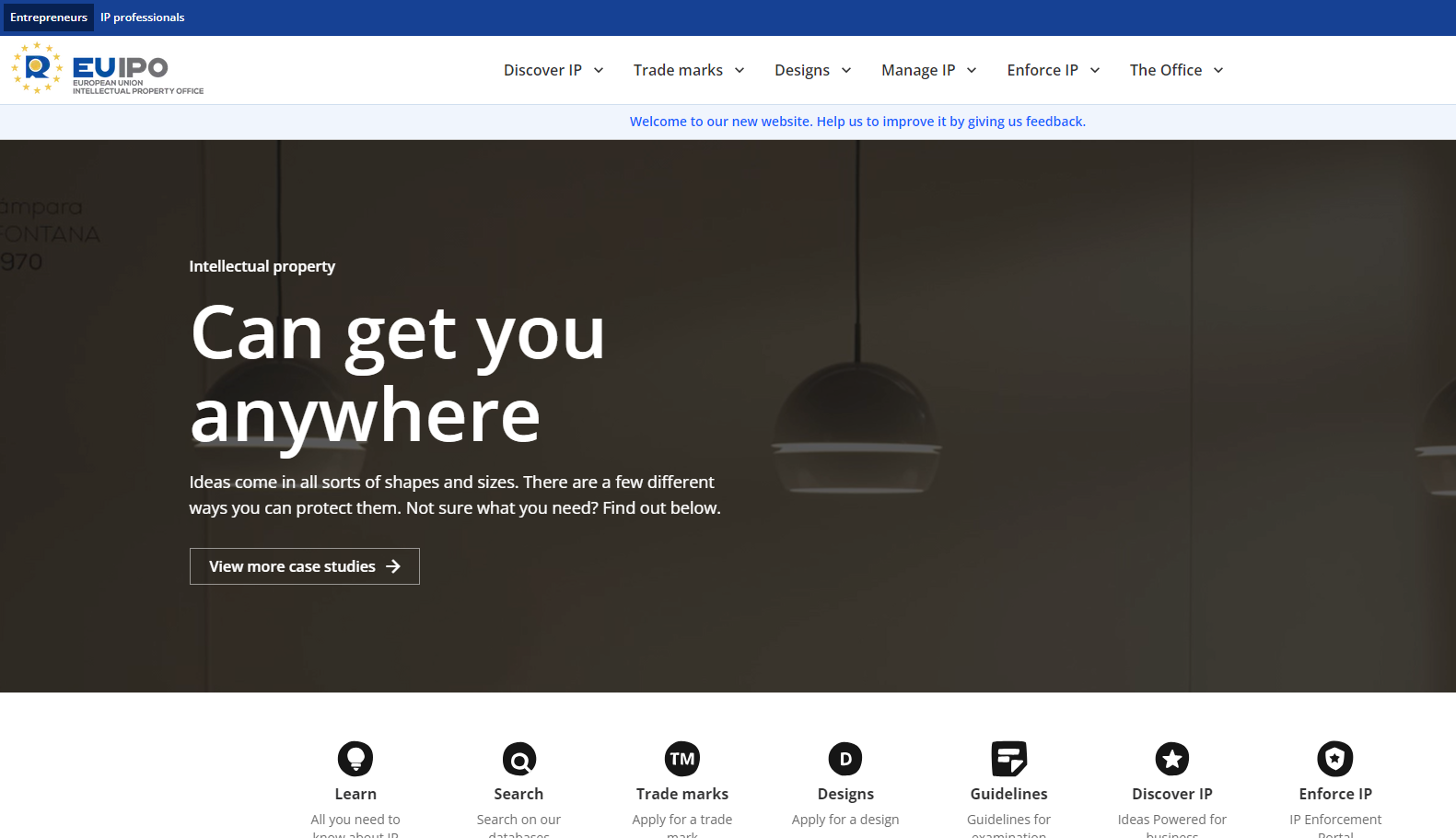1456x838 pixels.
Task: Open the Guidelines document icon
Action: coord(1008,759)
